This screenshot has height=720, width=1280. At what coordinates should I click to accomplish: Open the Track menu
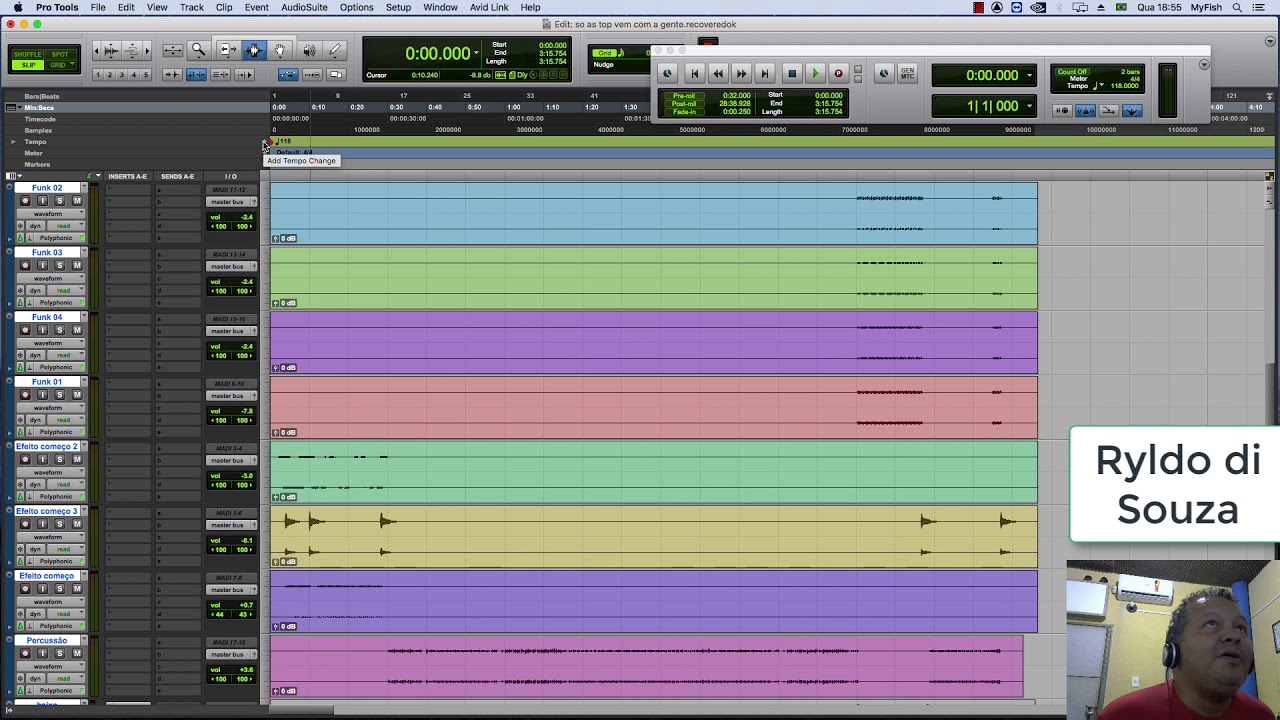(192, 7)
